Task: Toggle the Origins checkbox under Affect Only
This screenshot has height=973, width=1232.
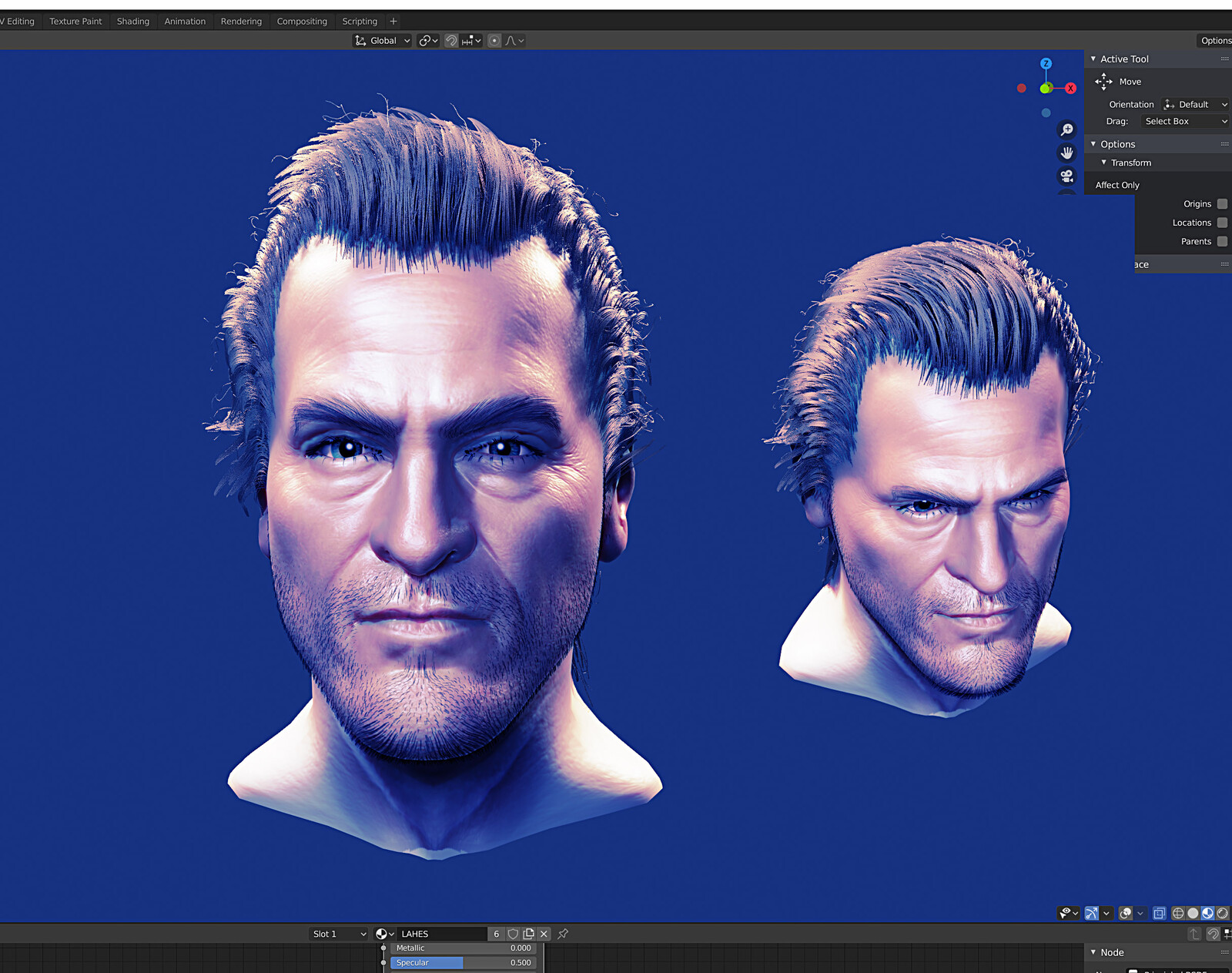Action: [1222, 203]
